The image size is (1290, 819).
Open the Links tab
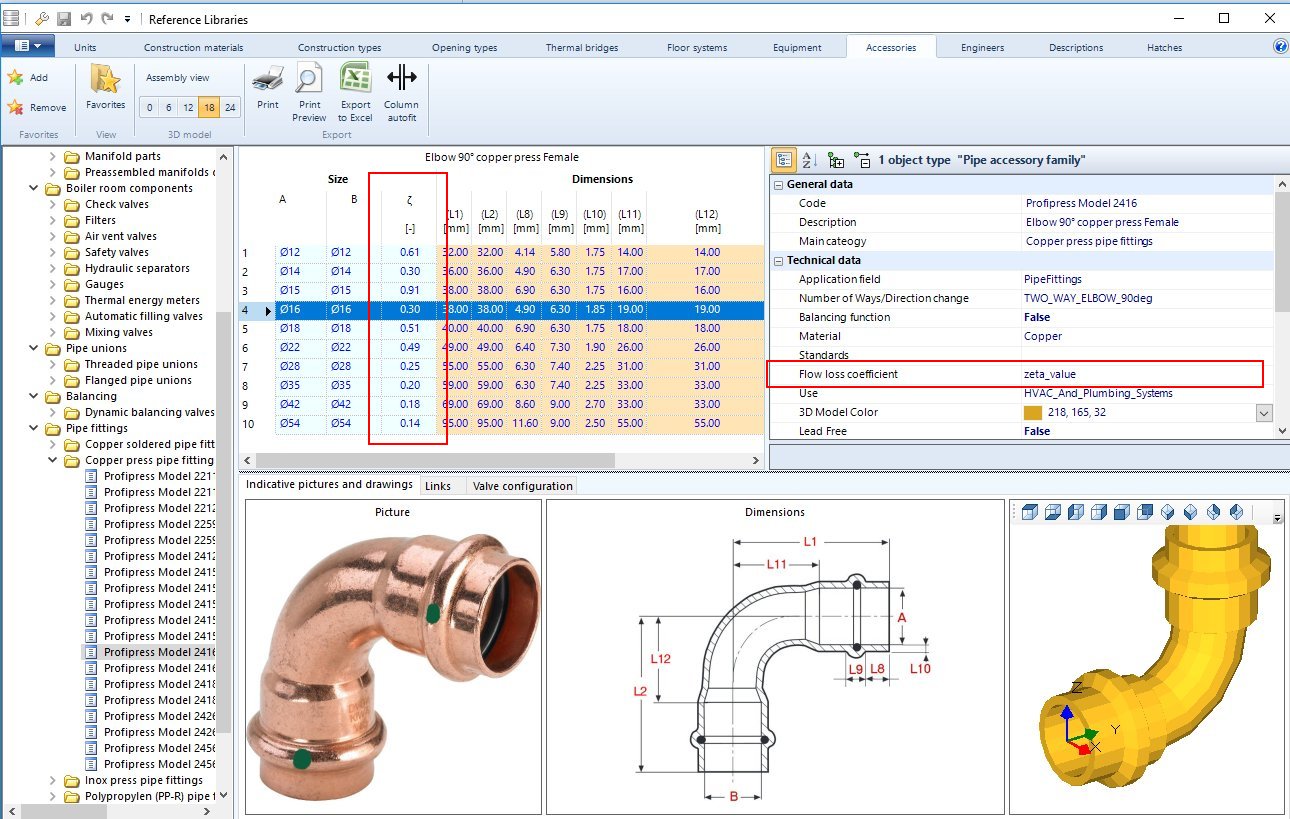tap(437, 486)
